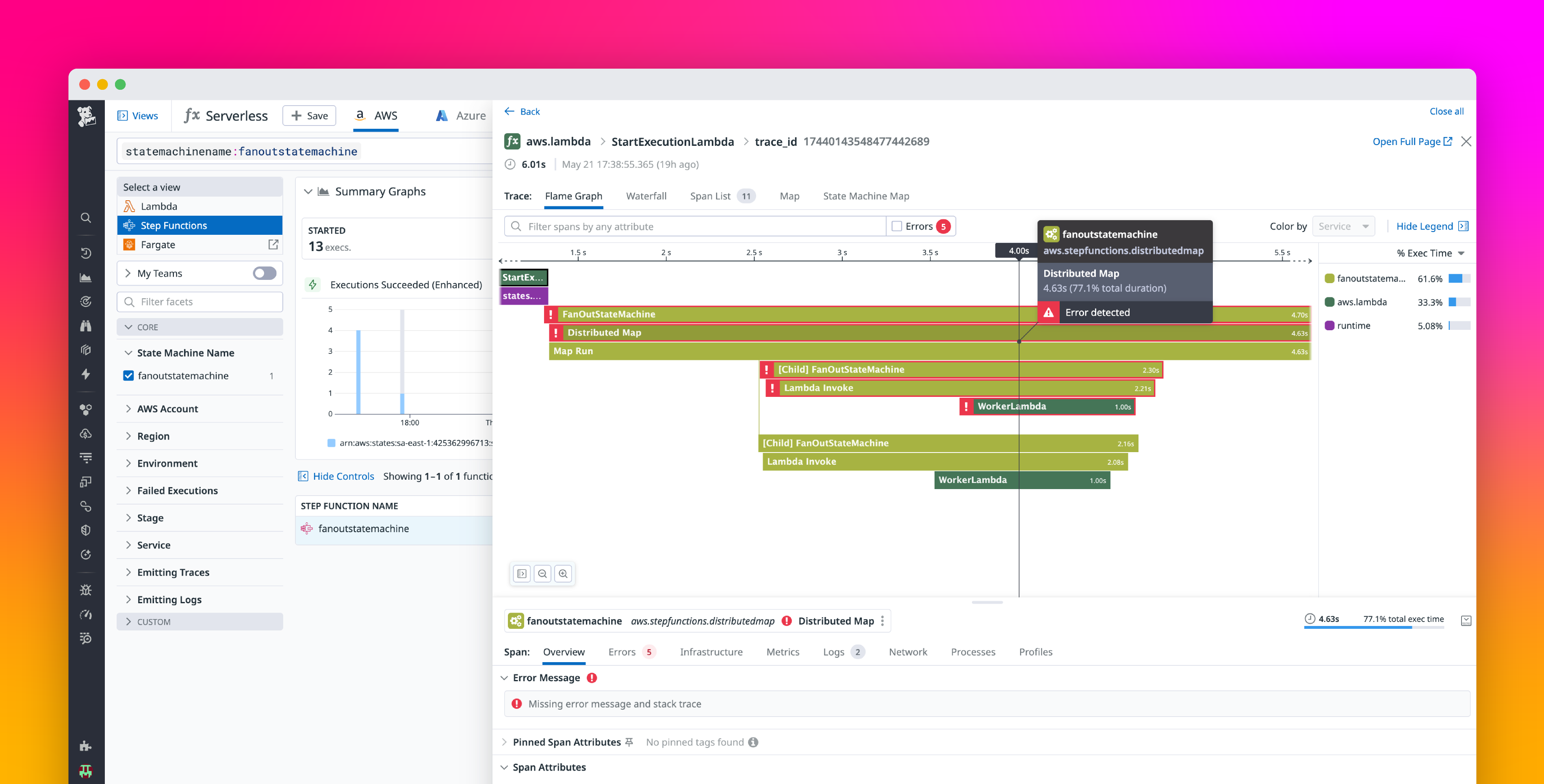Open the State Machine Map tab
The image size is (1544, 784).
(865, 196)
